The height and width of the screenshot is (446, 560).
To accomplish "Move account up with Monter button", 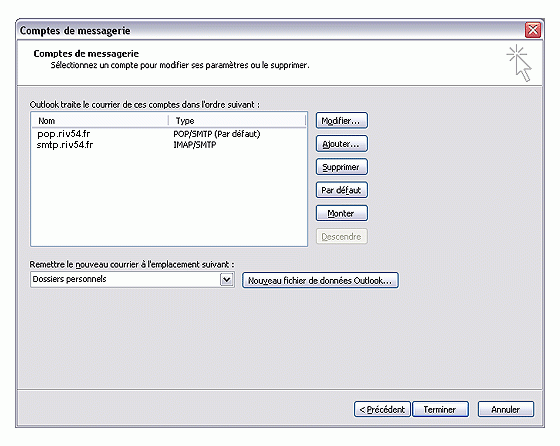I will [x=341, y=213].
